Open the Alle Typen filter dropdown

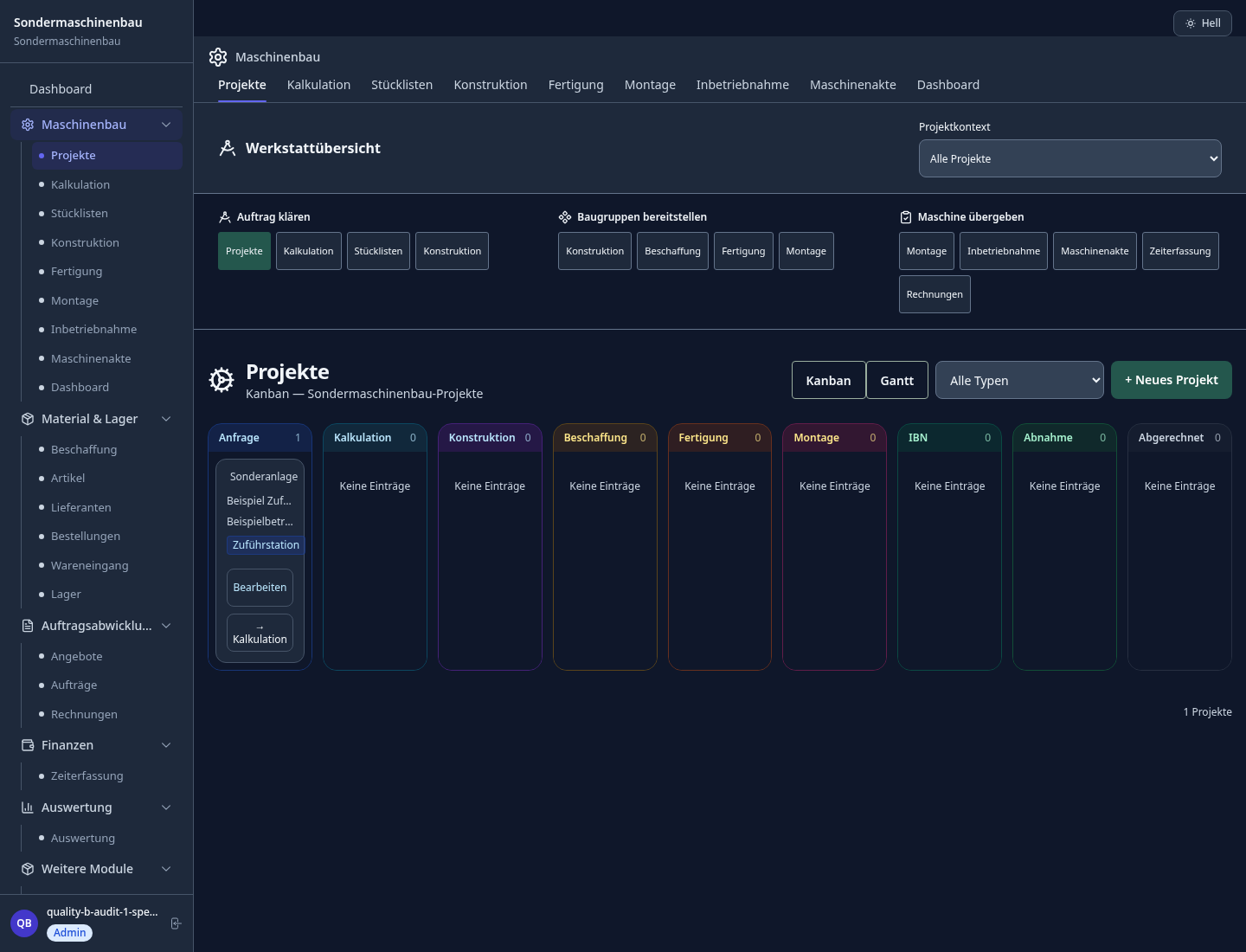(1019, 380)
